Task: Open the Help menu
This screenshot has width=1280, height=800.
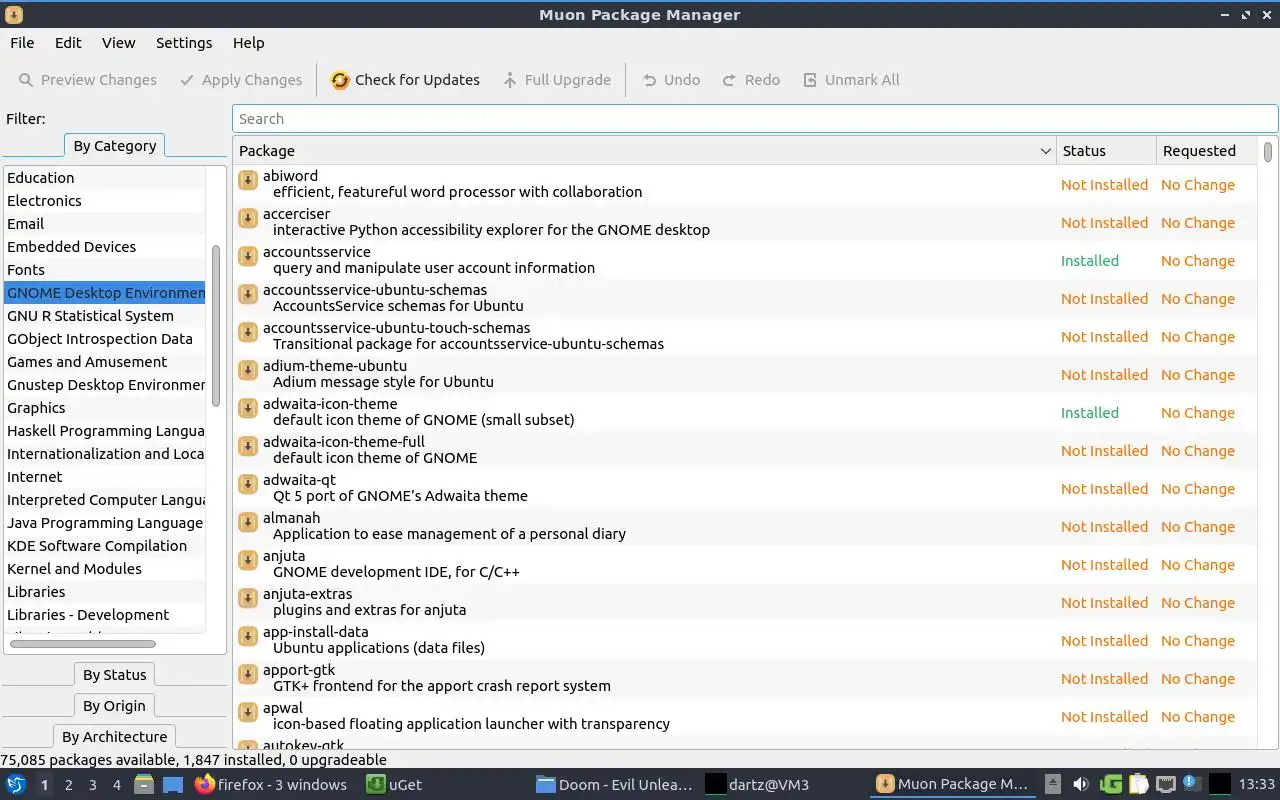Action: pyautogui.click(x=248, y=43)
